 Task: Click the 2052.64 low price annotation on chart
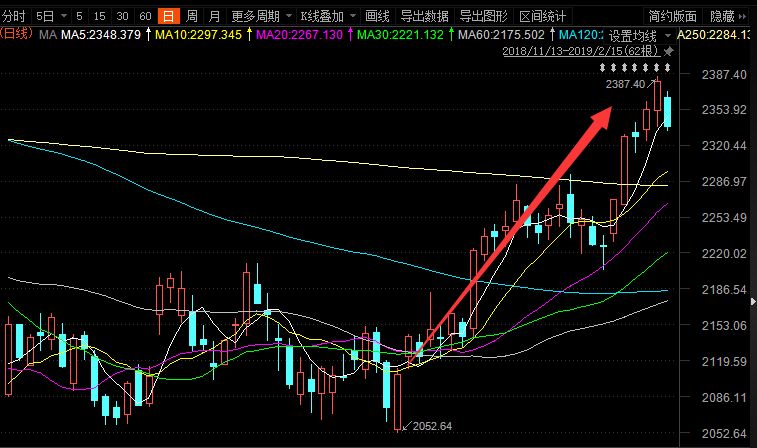(x=432, y=426)
